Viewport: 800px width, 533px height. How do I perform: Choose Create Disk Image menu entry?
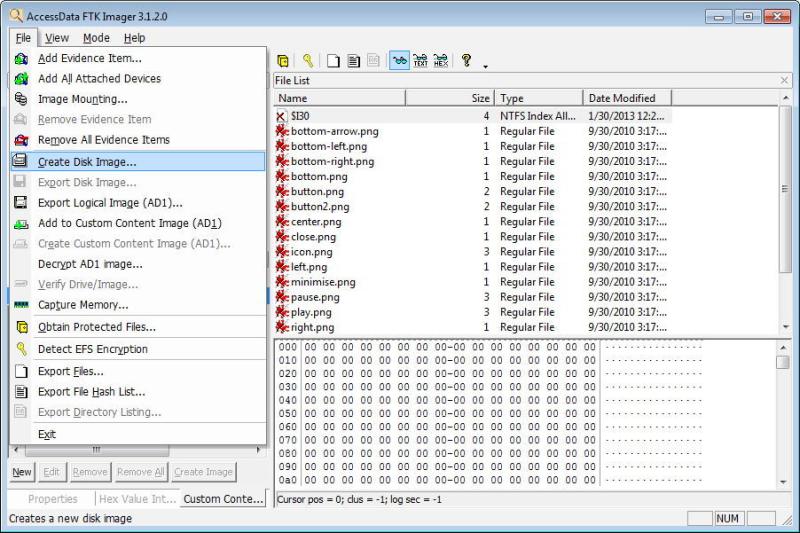(x=138, y=161)
